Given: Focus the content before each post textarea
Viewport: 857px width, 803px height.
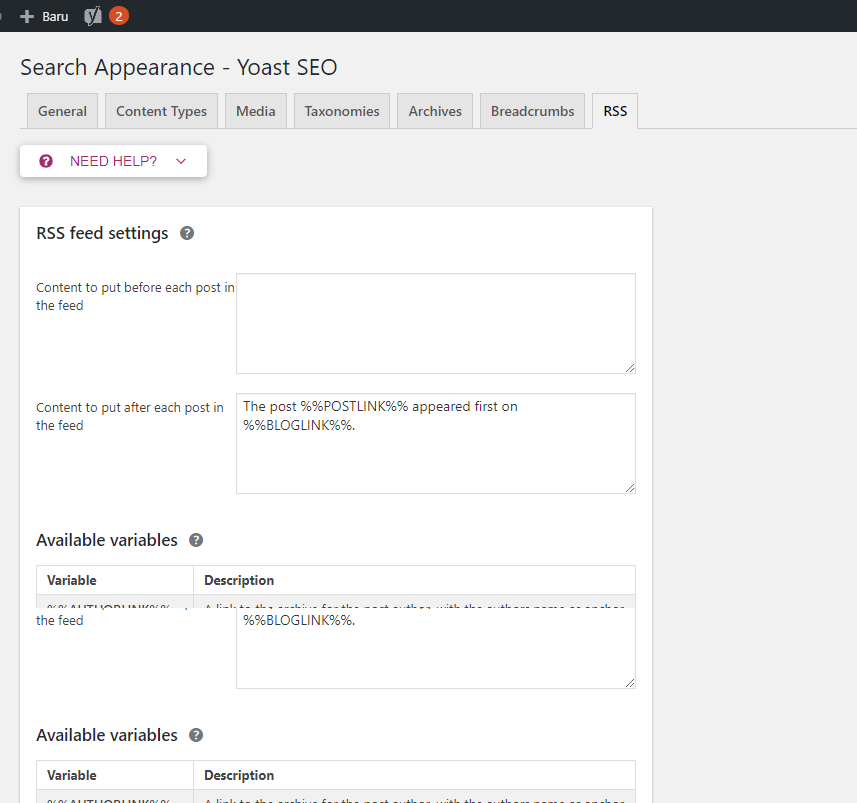Looking at the screenshot, I should coord(436,324).
